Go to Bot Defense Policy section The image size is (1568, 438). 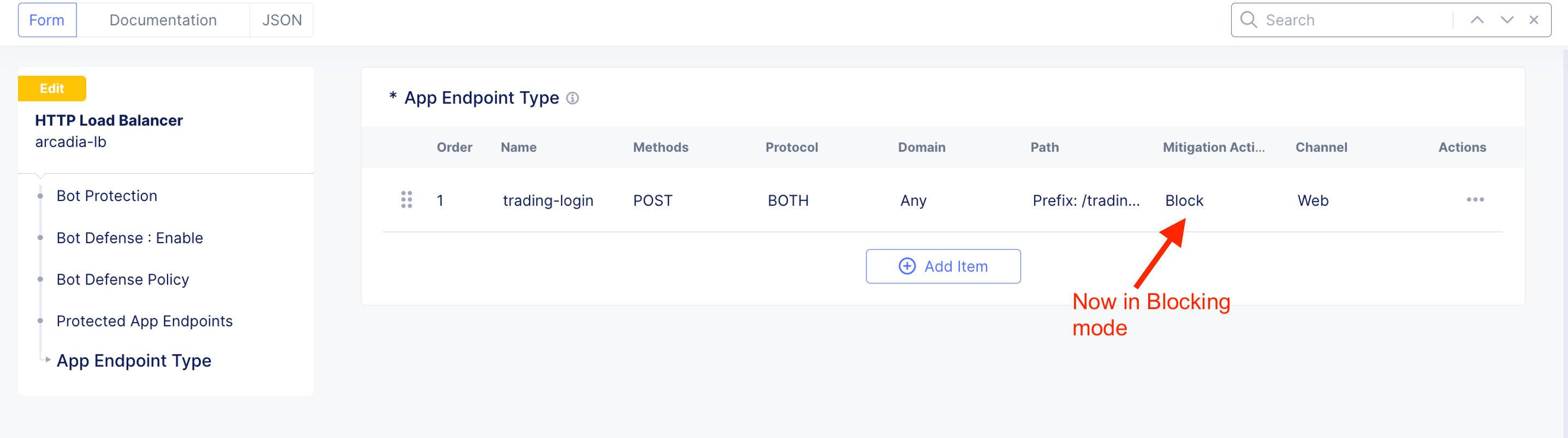coord(122,280)
